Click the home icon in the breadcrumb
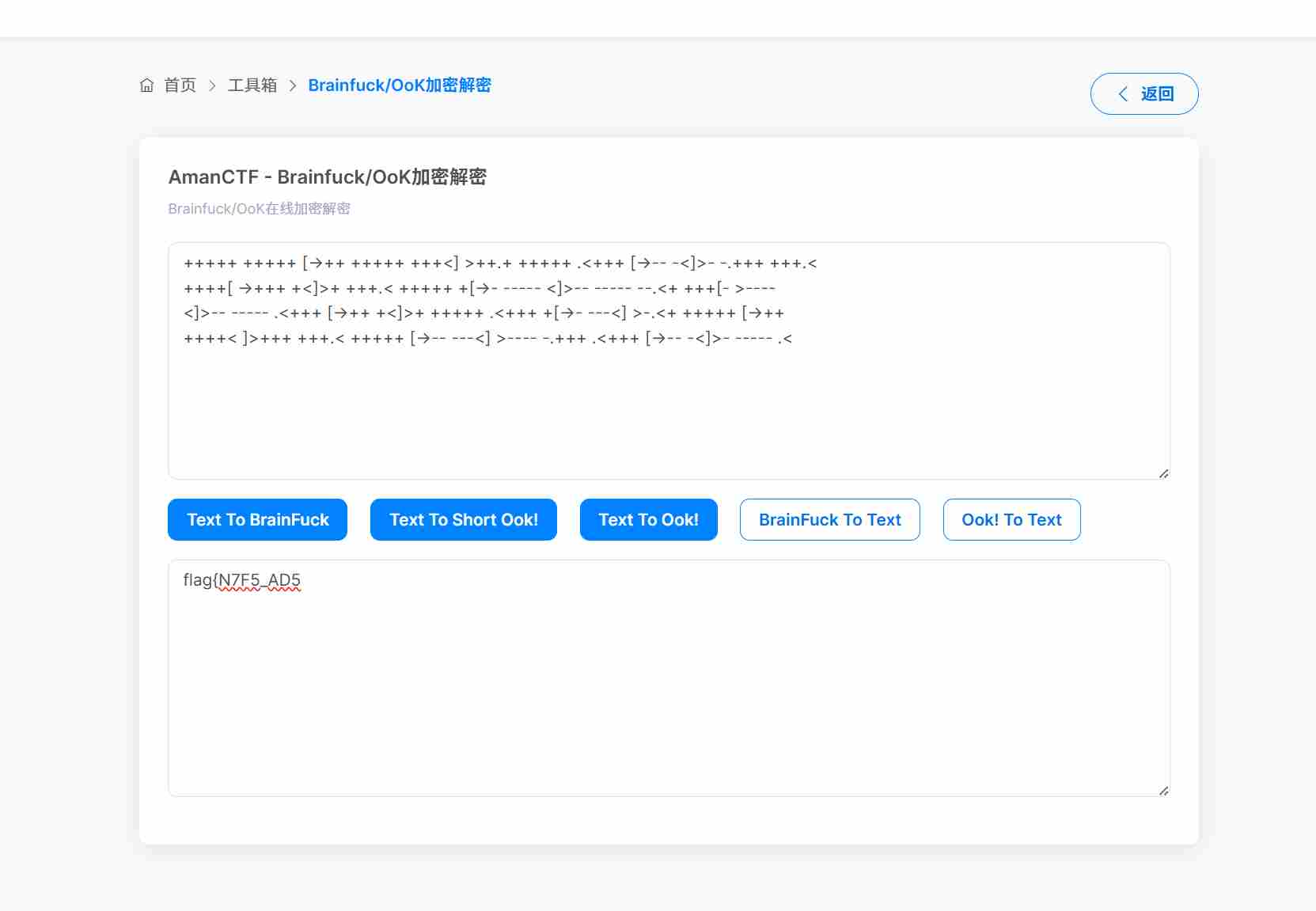 pyautogui.click(x=146, y=85)
